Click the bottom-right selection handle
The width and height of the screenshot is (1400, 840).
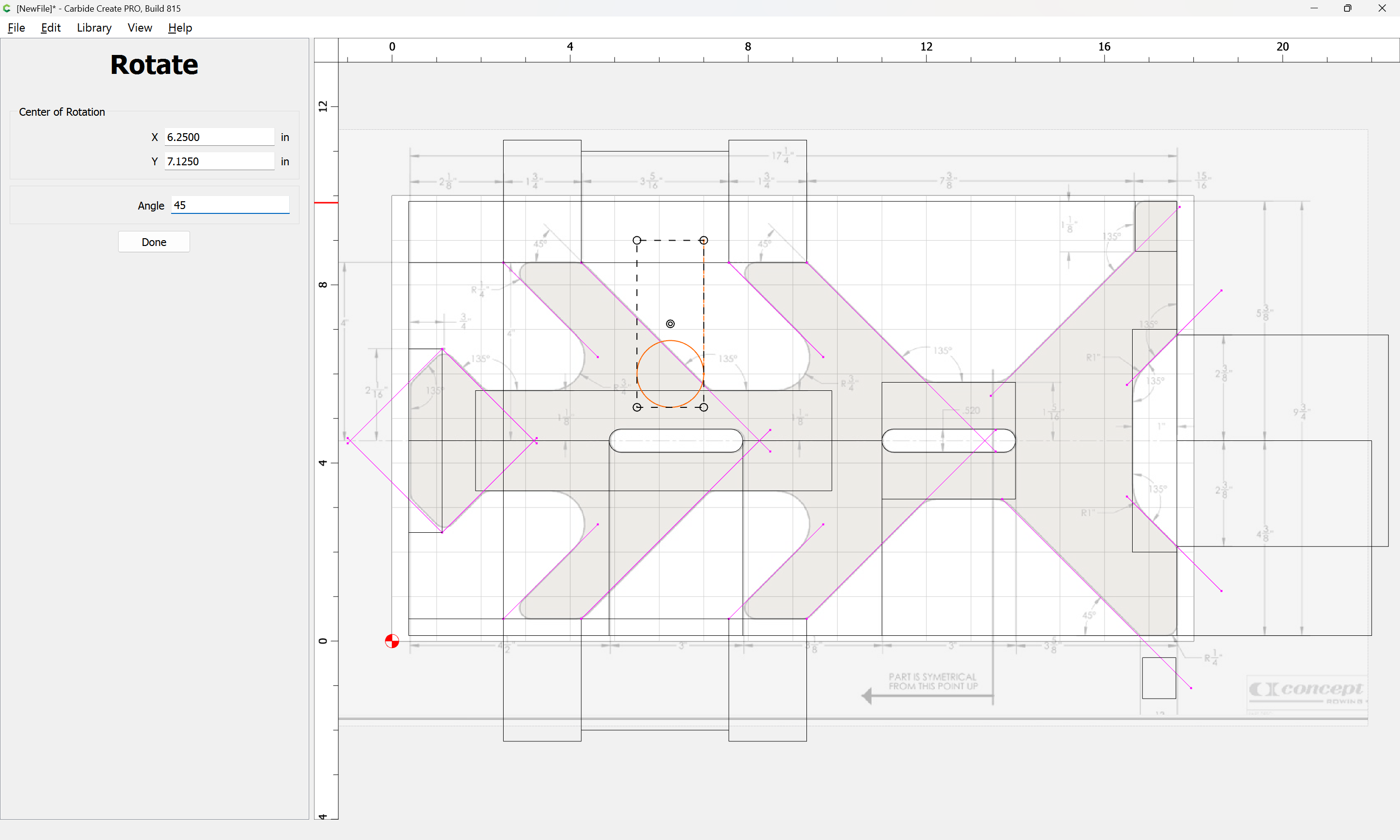click(703, 407)
